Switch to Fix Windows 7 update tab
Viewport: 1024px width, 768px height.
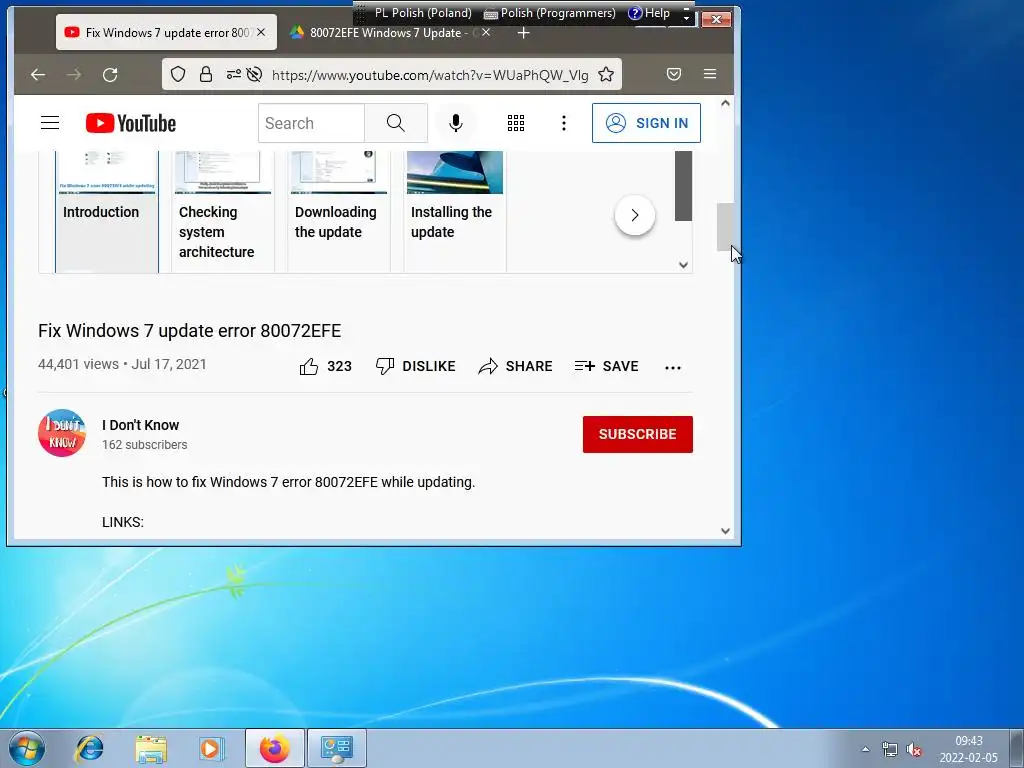coord(167,33)
